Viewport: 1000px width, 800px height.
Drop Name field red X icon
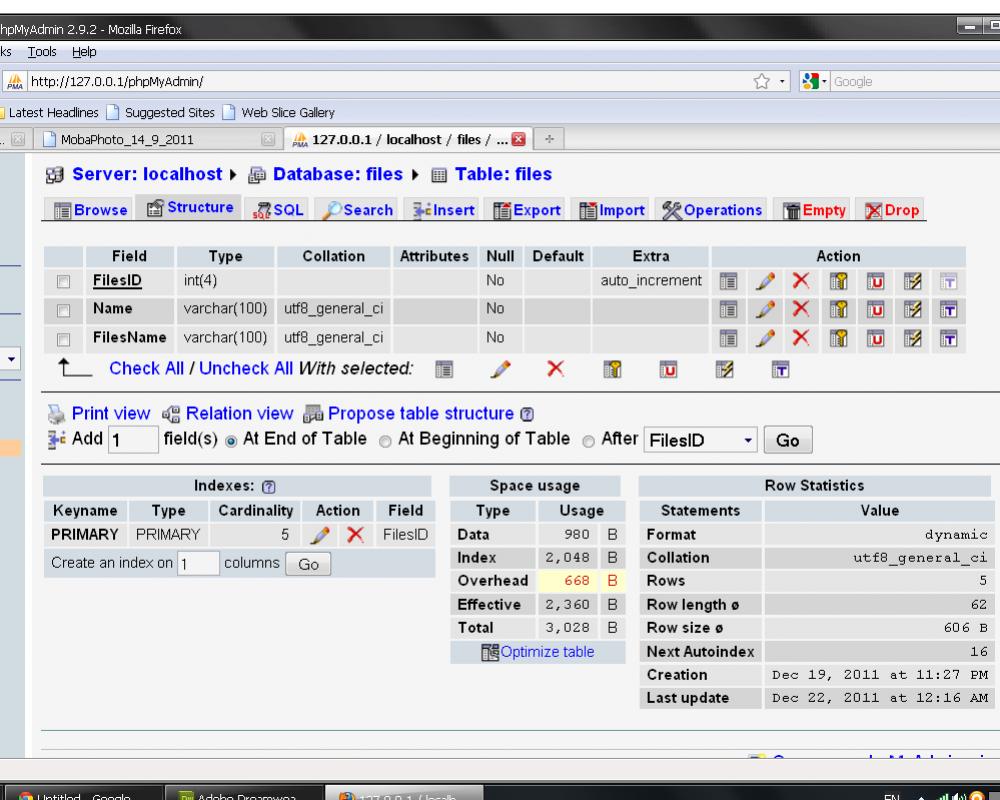[801, 309]
